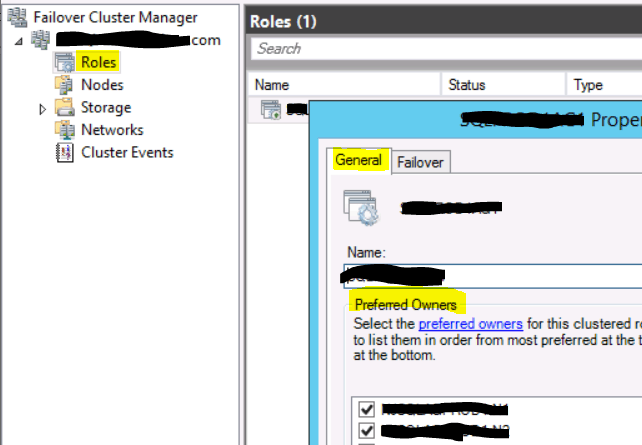Click the Nodes folder icon
This screenshot has height=445, width=642.
point(64,85)
